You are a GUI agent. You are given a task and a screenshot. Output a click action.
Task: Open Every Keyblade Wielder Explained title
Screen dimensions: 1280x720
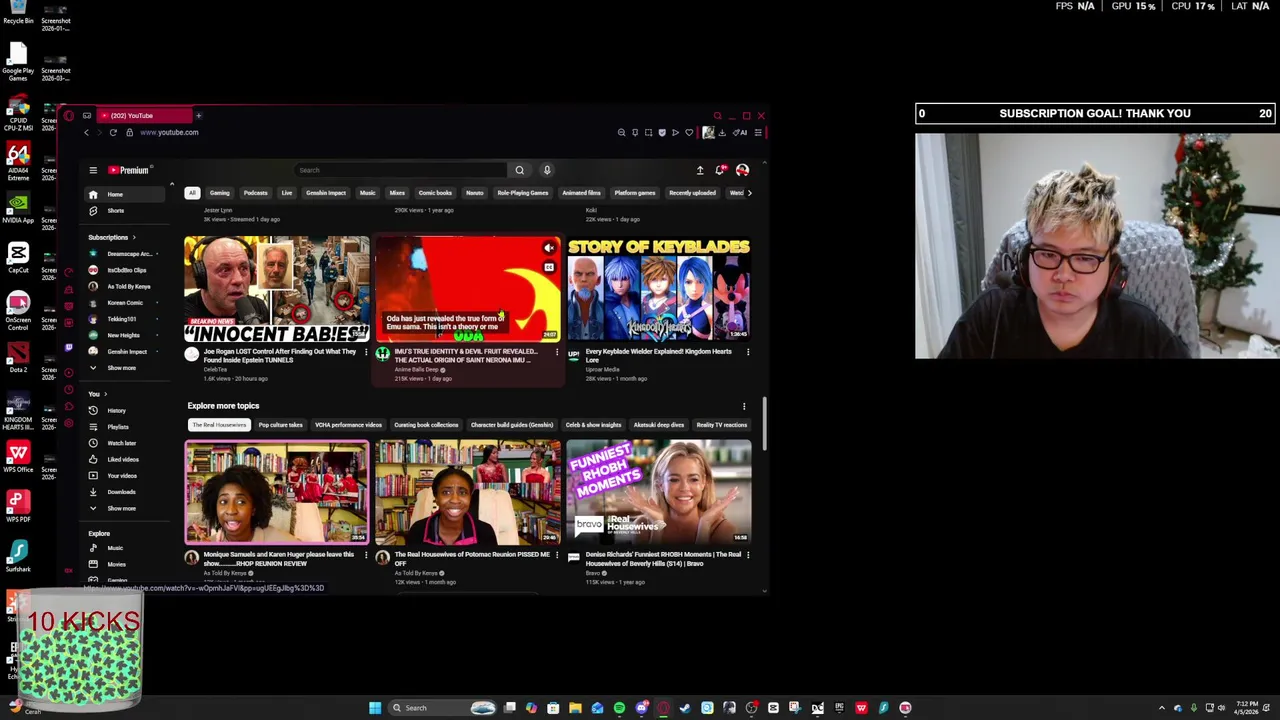point(658,356)
